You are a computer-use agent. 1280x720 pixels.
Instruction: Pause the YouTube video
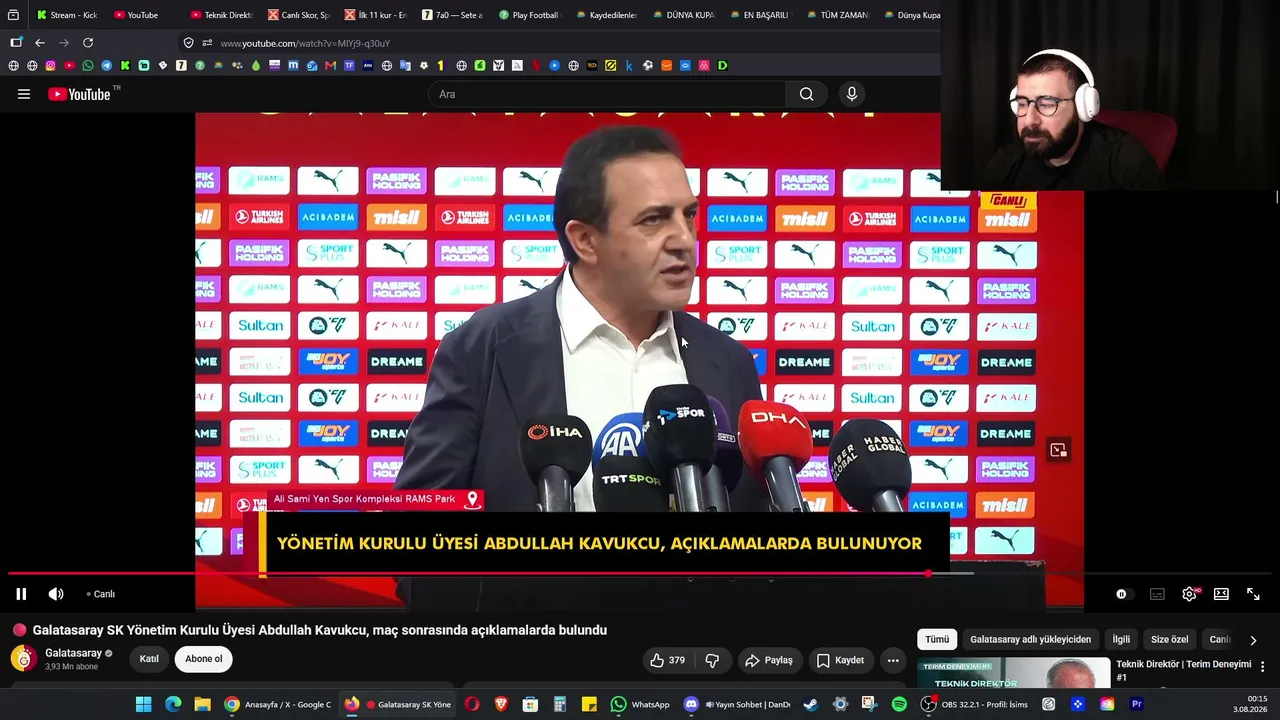(20, 594)
